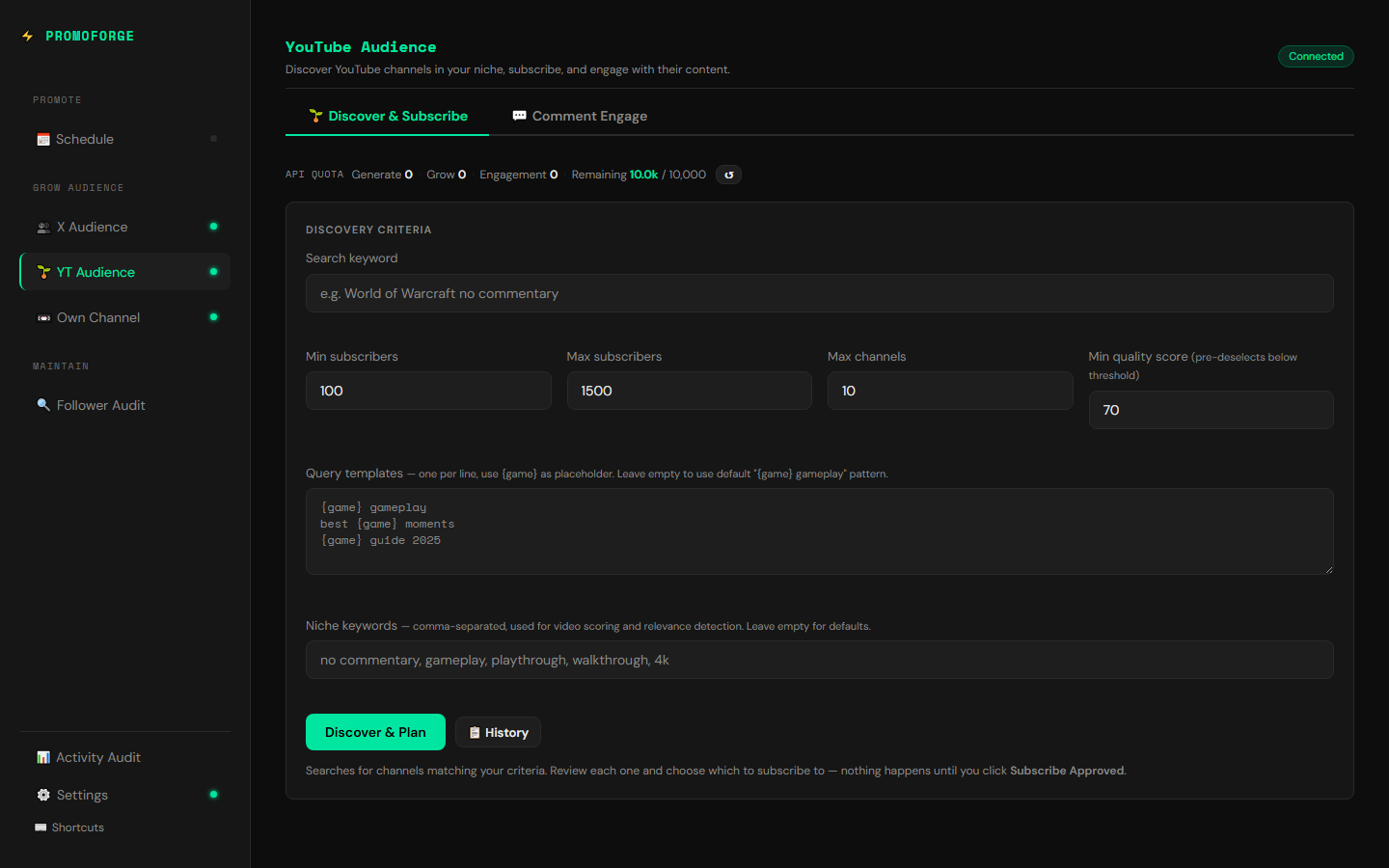Refresh the API quota with the reload icon

click(x=729, y=175)
